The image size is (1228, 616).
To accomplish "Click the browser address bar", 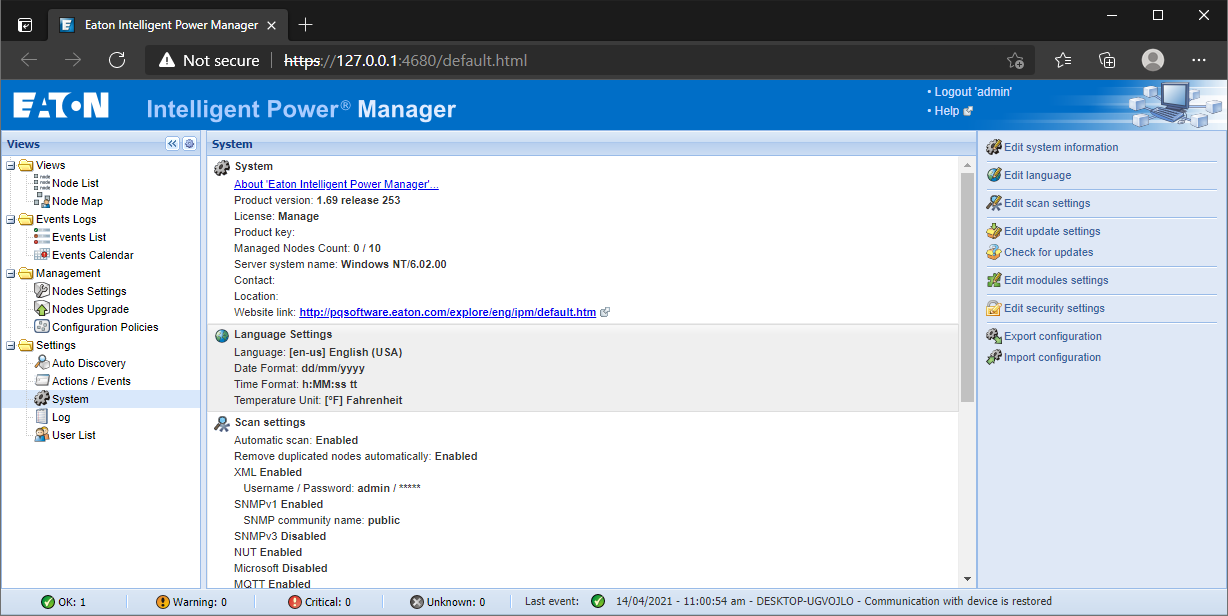I will [592, 60].
